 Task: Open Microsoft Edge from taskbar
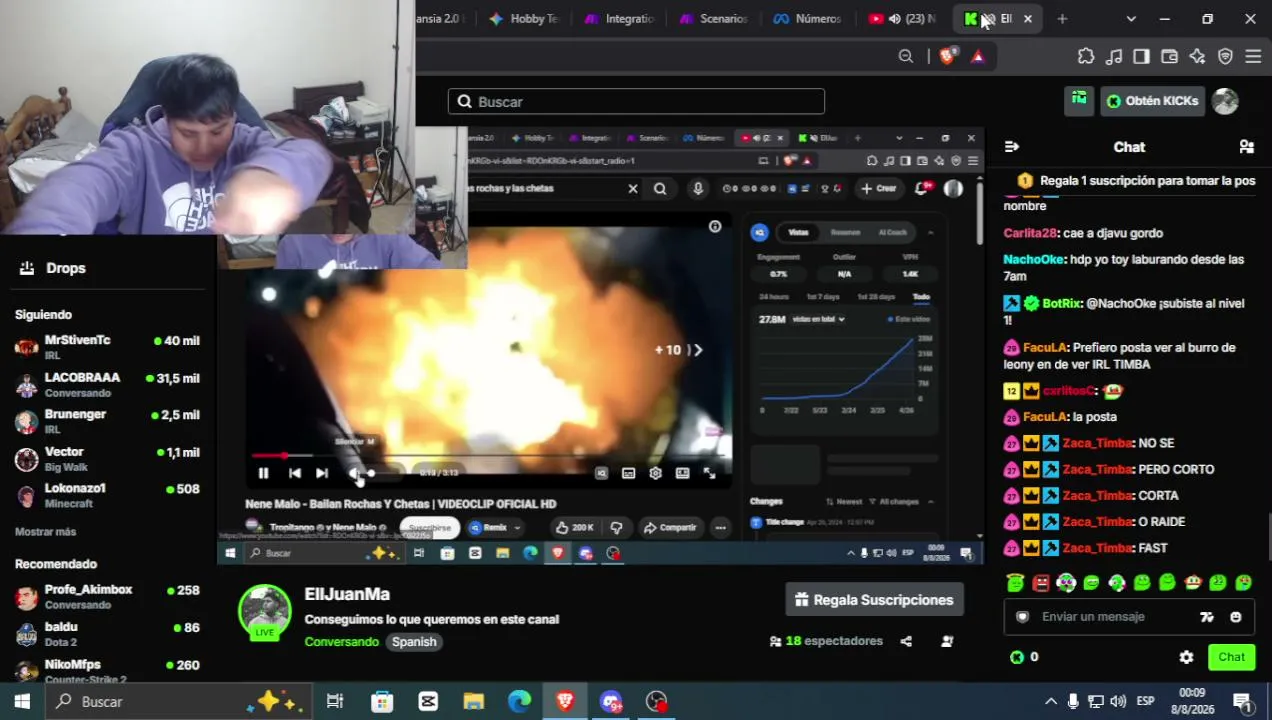(x=519, y=702)
